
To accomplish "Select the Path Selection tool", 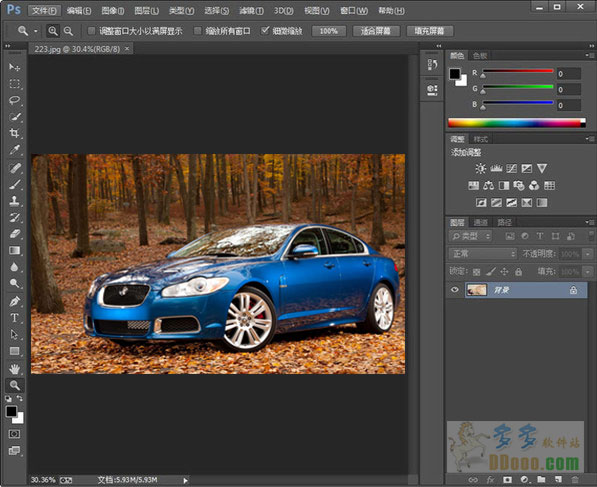I will click(x=14, y=334).
